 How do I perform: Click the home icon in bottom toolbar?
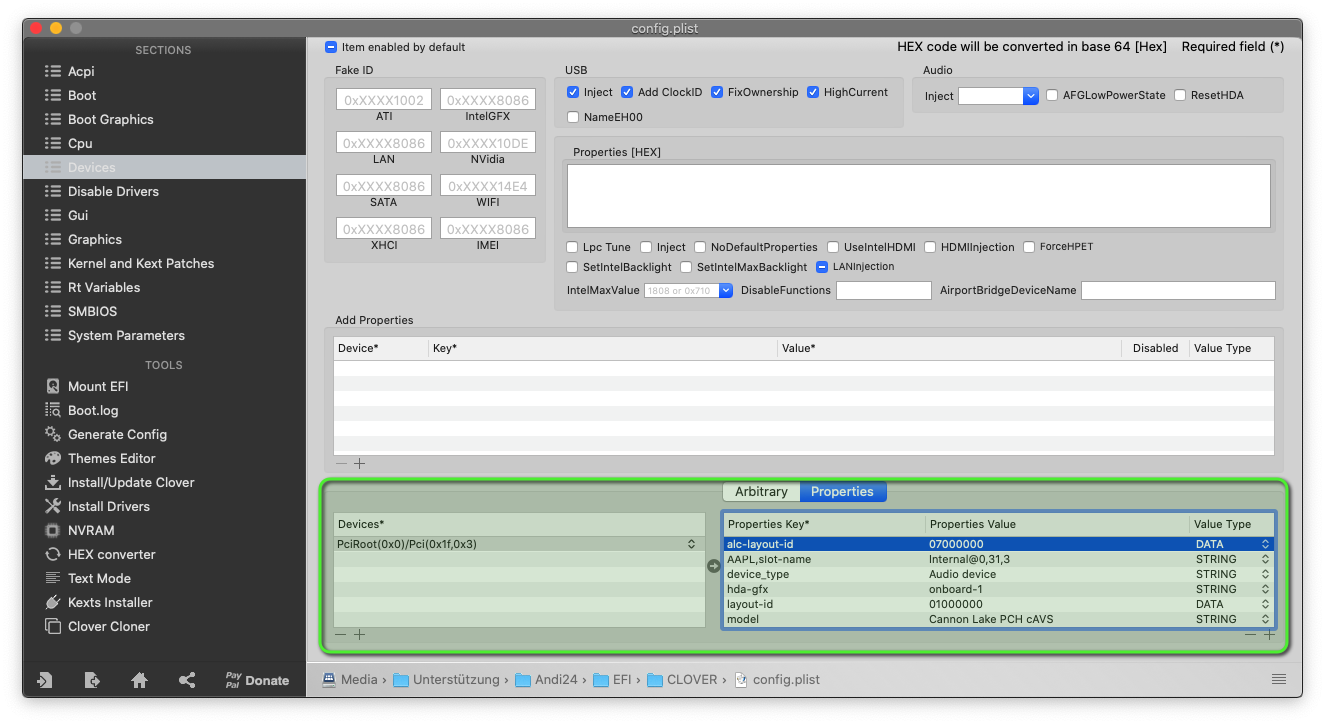[140, 680]
